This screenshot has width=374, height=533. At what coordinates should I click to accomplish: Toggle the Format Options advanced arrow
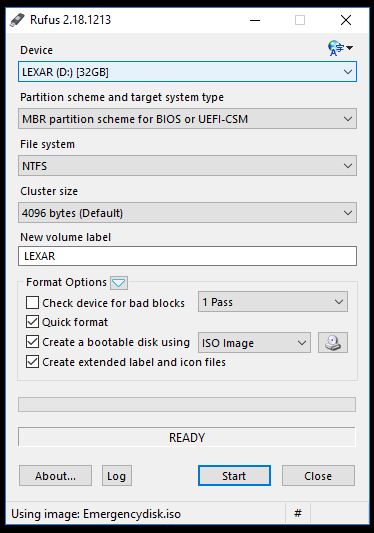coord(119,282)
